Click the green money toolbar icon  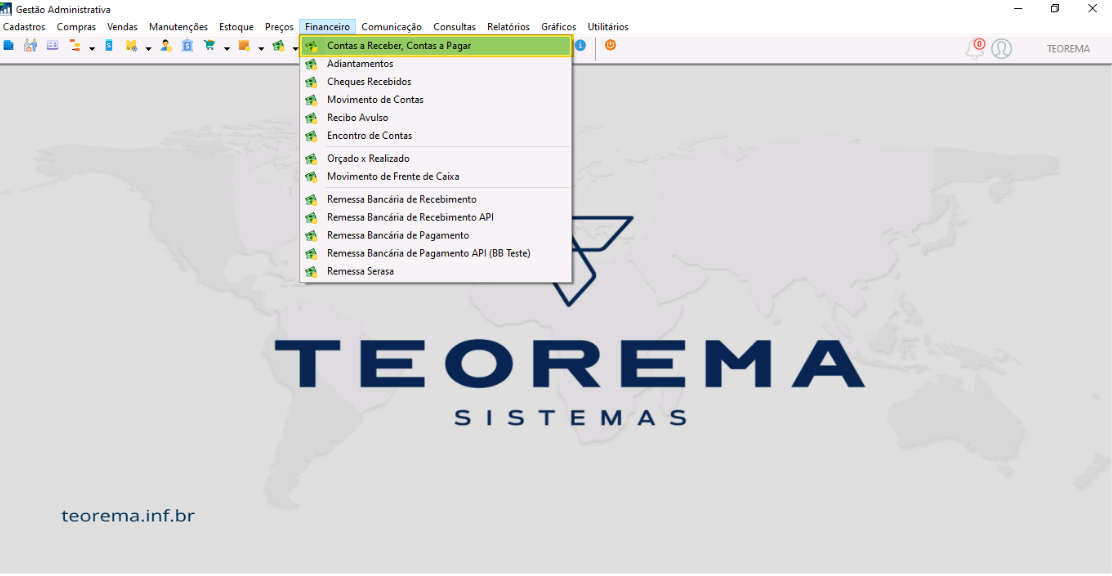click(x=279, y=46)
